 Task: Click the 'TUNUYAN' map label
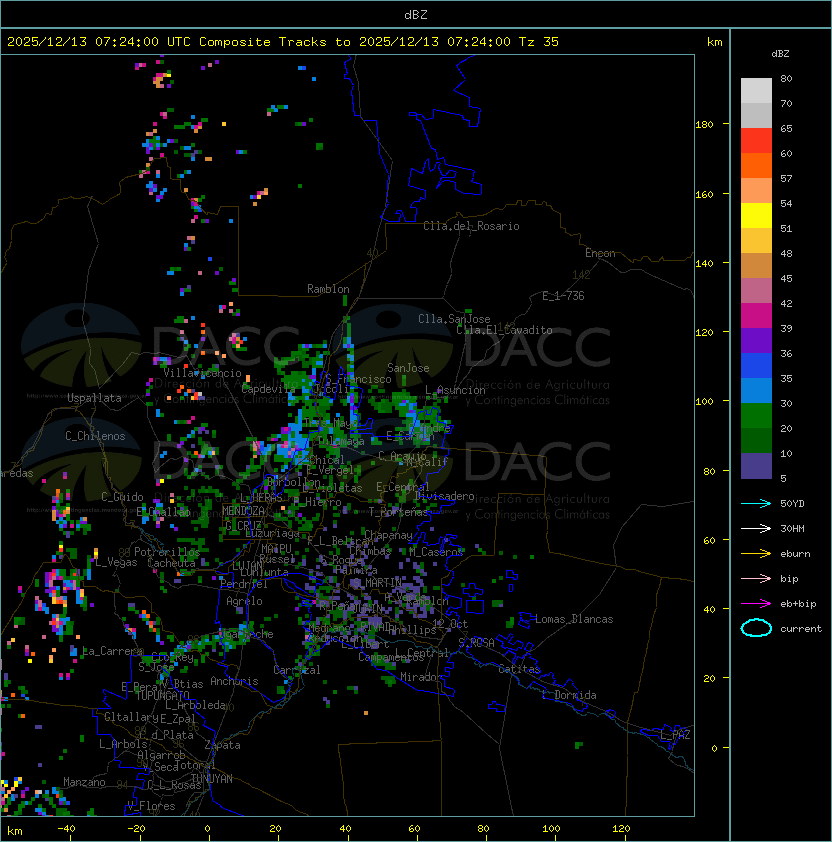(212, 778)
